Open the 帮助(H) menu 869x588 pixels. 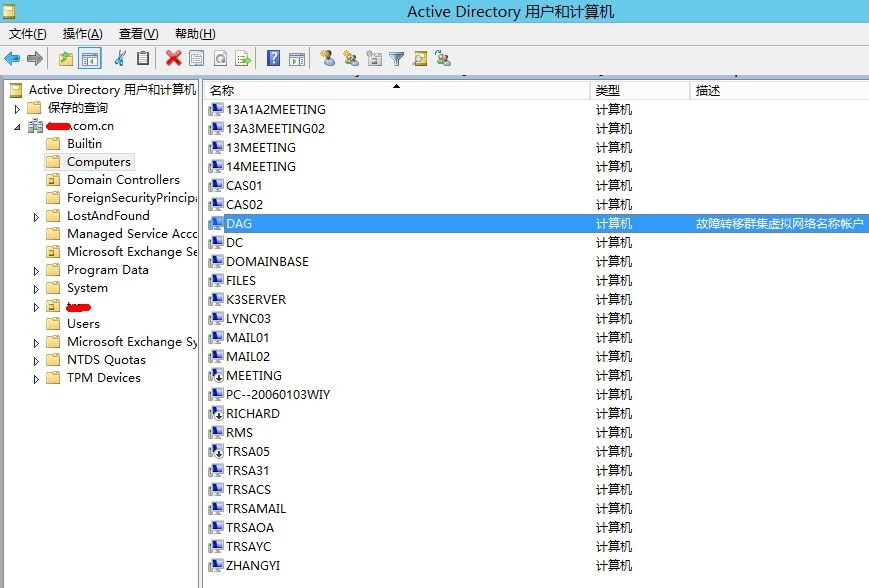pyautogui.click(x=195, y=34)
